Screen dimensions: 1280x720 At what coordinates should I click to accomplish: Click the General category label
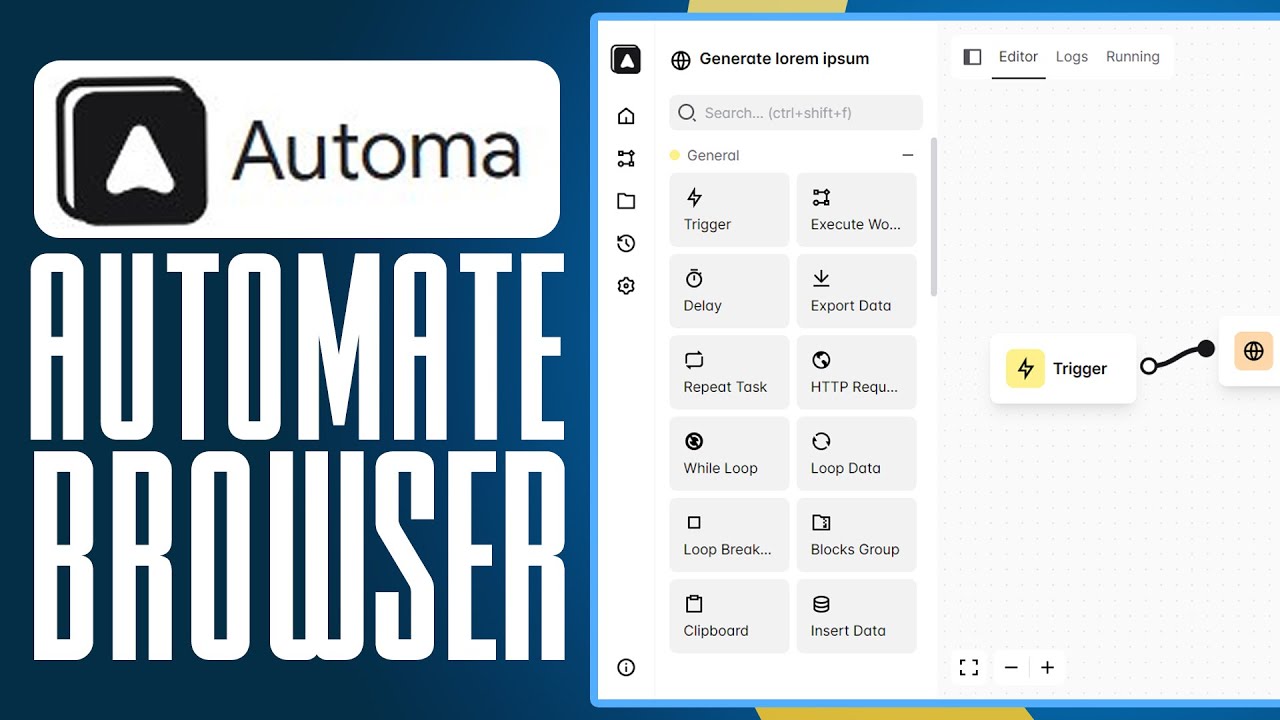coord(713,155)
